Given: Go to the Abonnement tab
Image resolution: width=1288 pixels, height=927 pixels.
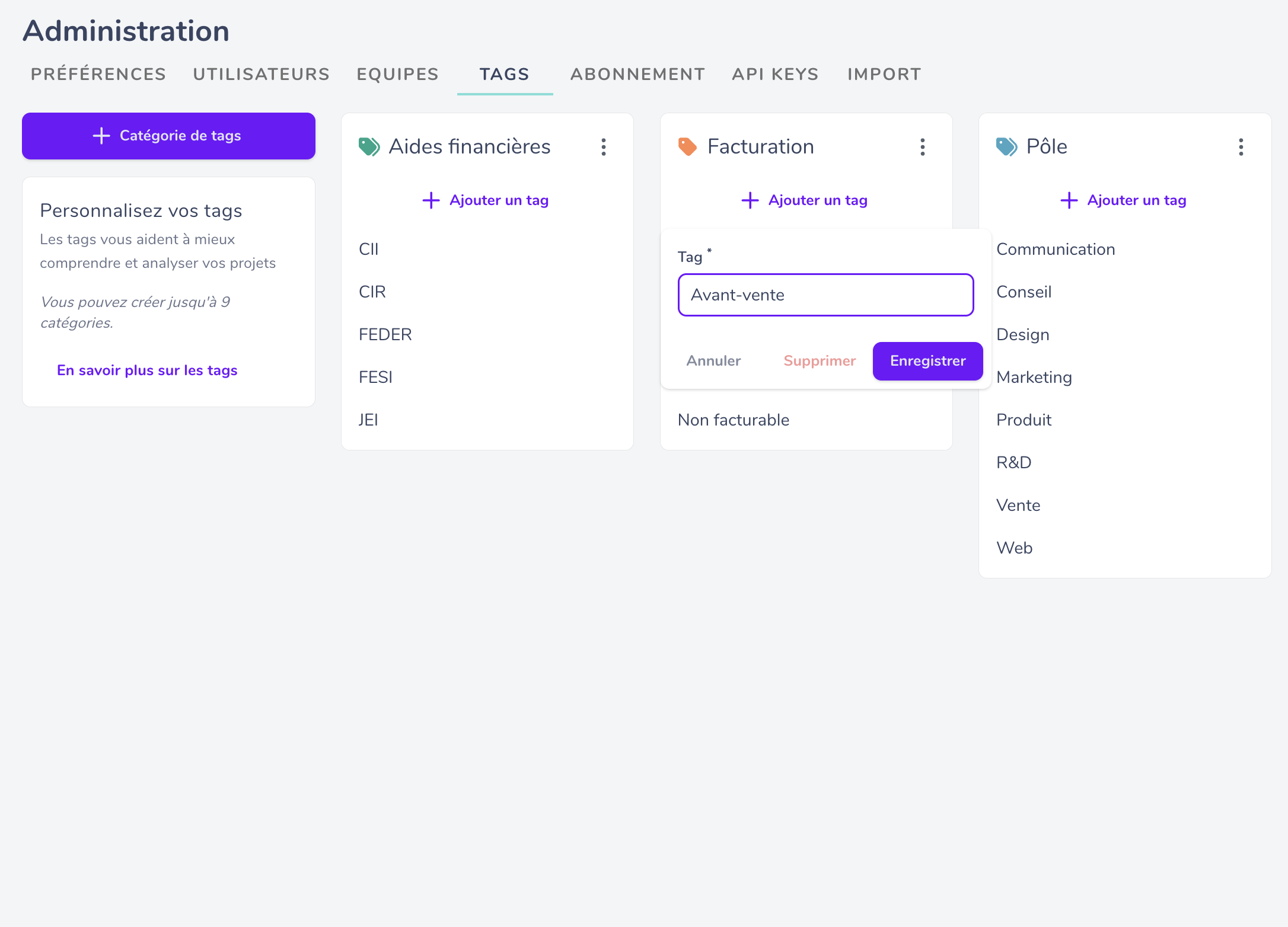Looking at the screenshot, I should [638, 74].
